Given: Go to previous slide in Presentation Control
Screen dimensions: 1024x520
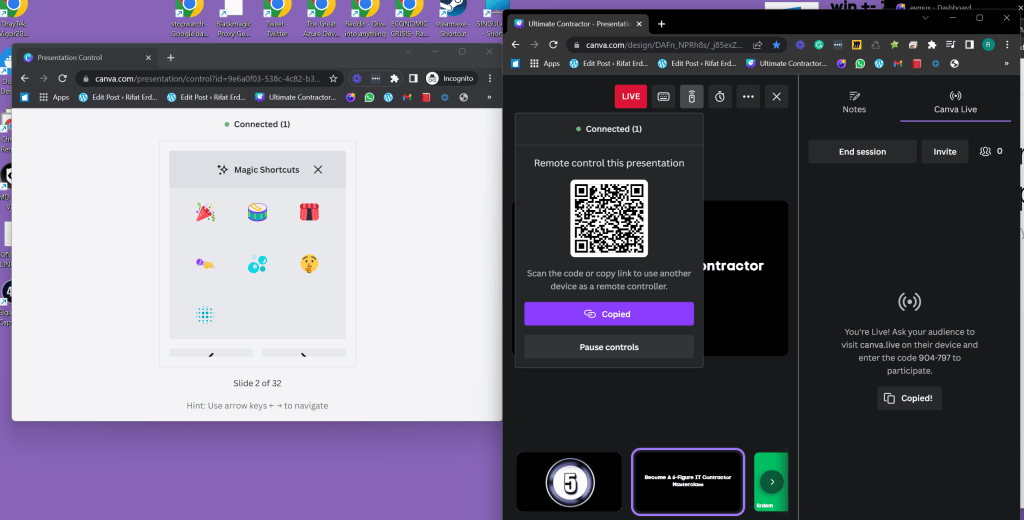Looking at the screenshot, I should [211, 353].
